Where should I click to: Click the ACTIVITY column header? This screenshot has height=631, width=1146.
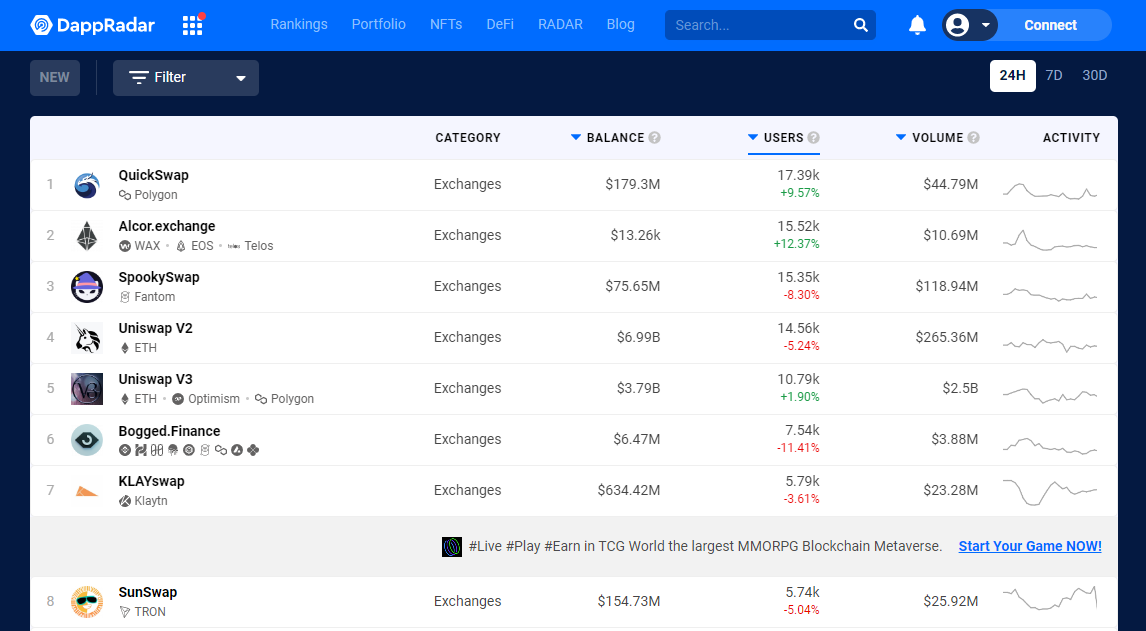click(x=1071, y=137)
